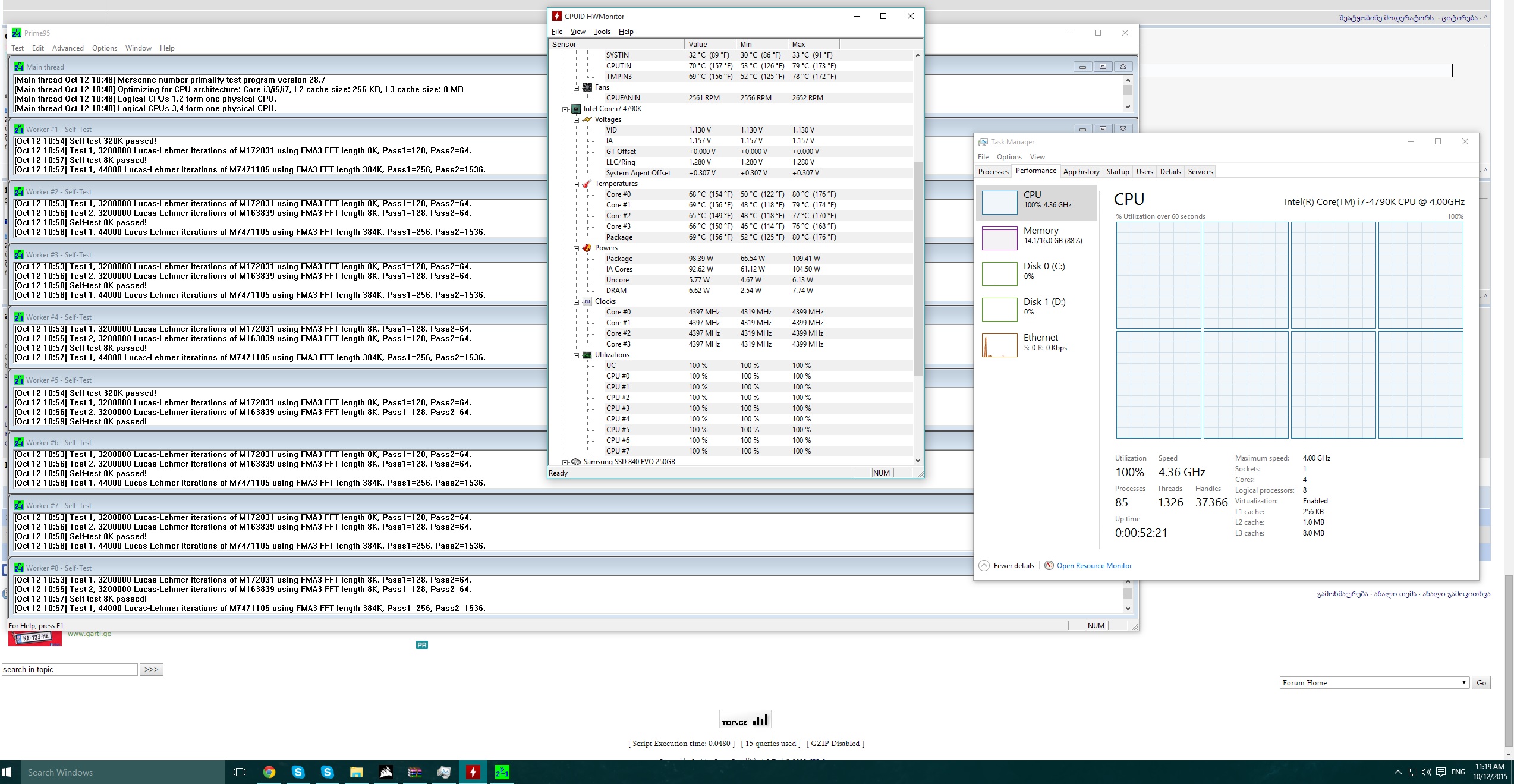Screen dimensions: 1514x784
Task: Click the Open Resource Monitor icon
Action: click(1049, 565)
